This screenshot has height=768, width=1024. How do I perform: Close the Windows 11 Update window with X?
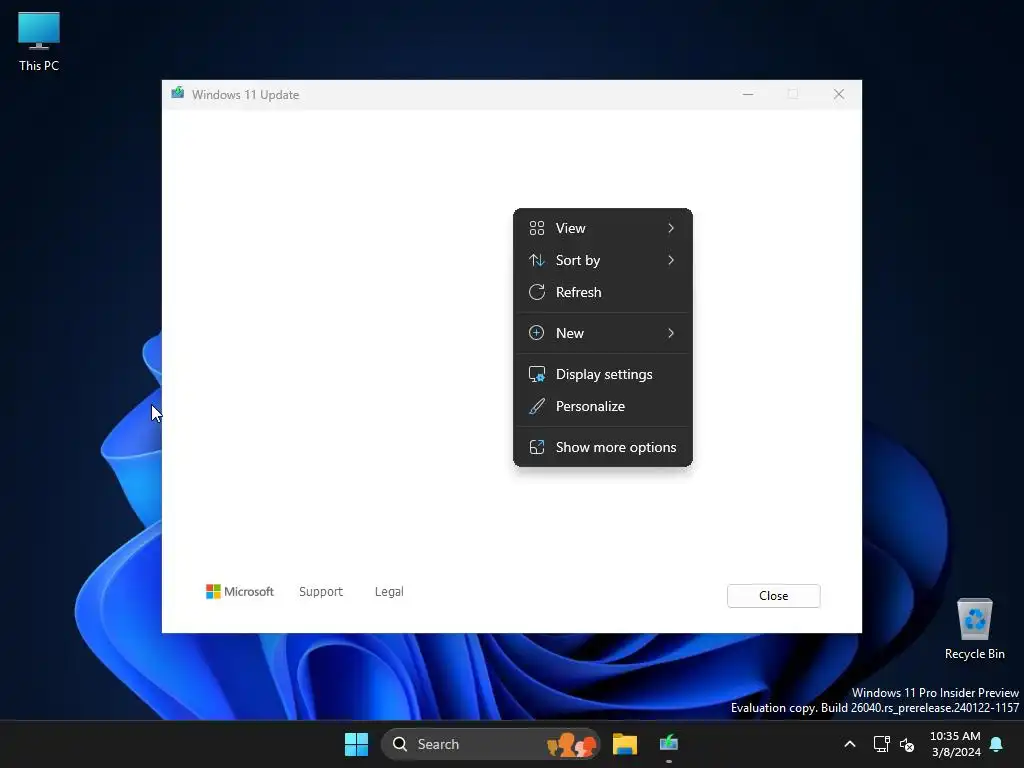(839, 95)
